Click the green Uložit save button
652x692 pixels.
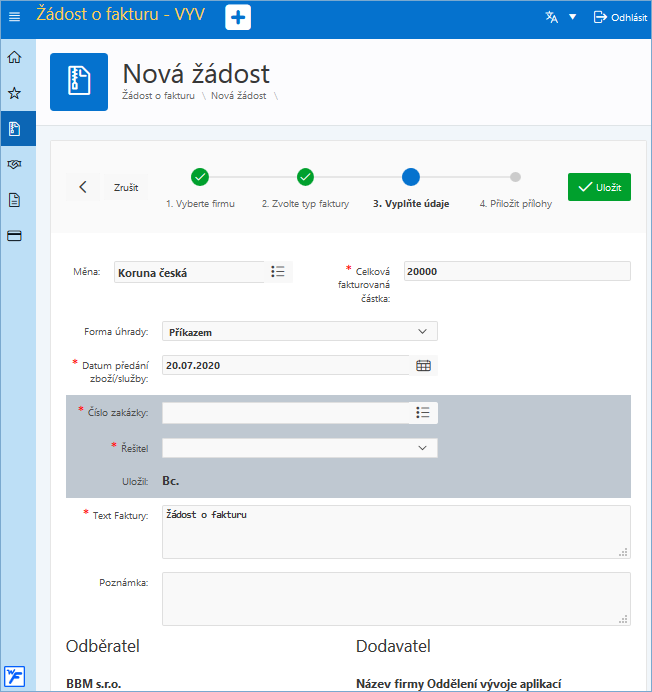599,187
